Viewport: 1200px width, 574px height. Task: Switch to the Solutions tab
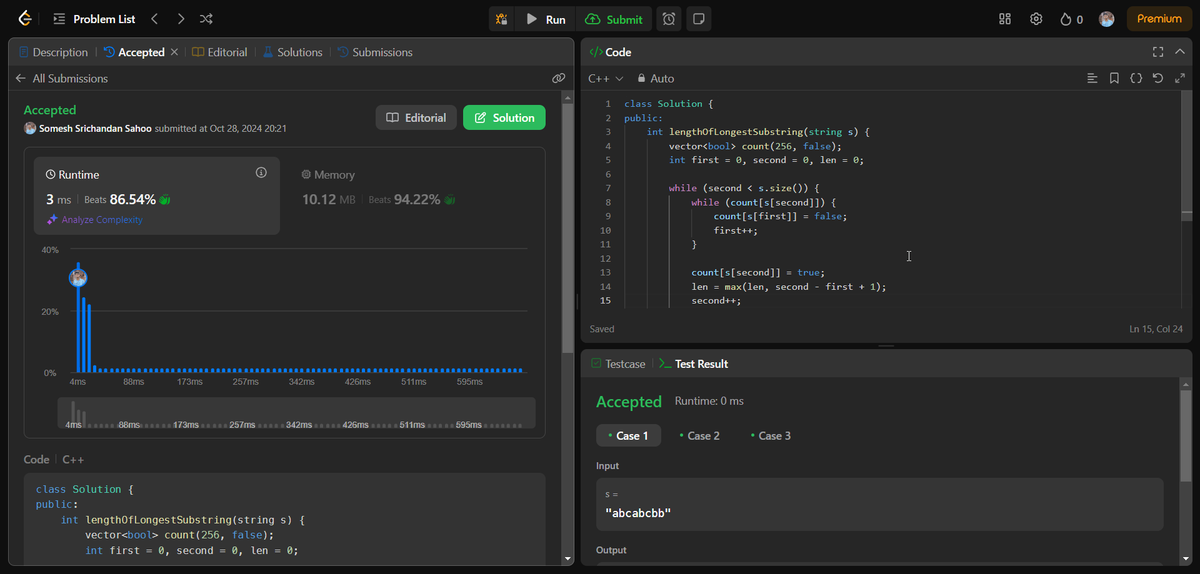tap(292, 52)
